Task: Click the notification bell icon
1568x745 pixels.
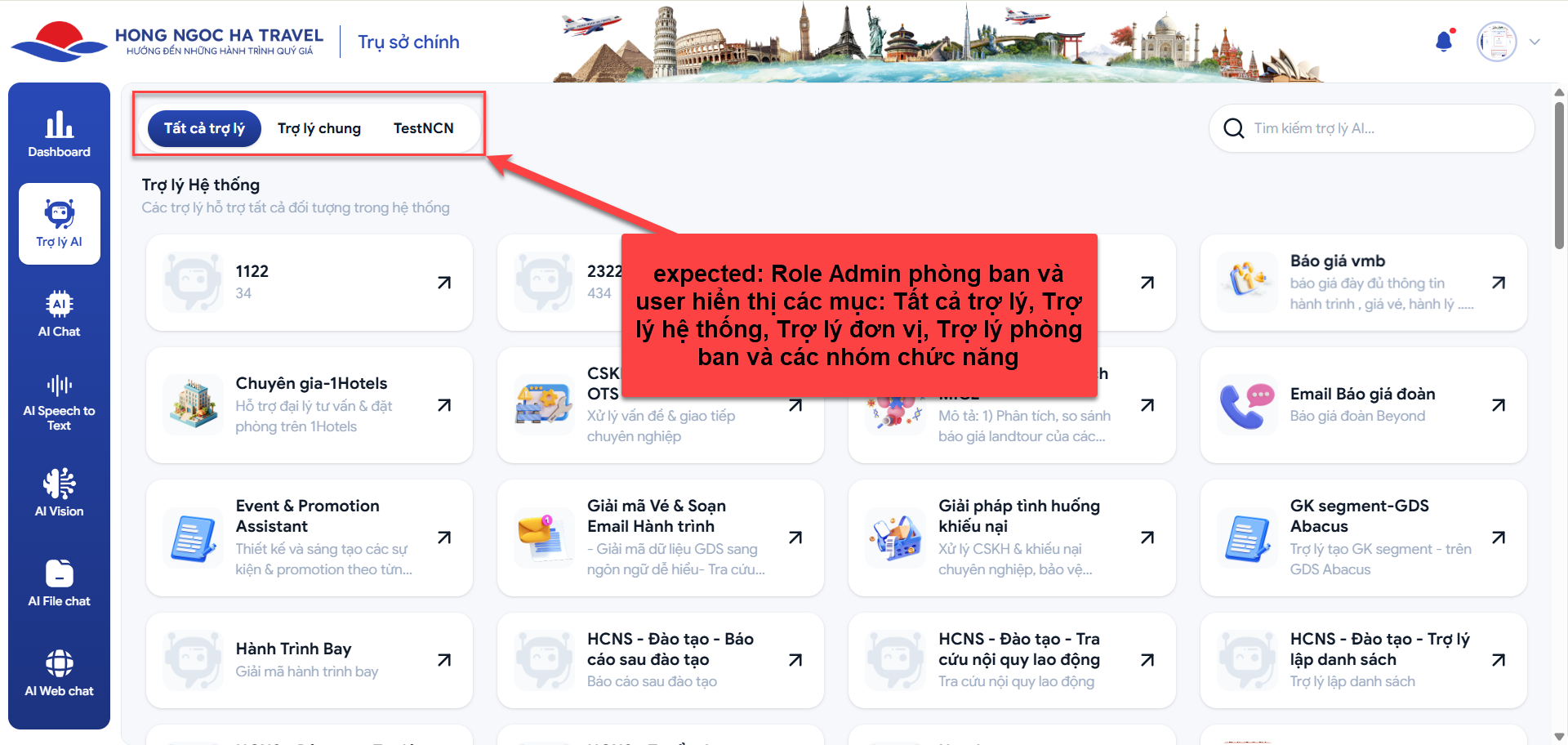Action: coord(1444,42)
